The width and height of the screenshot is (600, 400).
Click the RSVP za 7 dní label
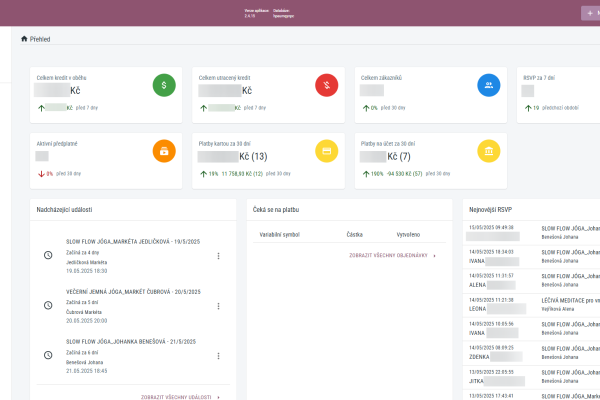539,78
